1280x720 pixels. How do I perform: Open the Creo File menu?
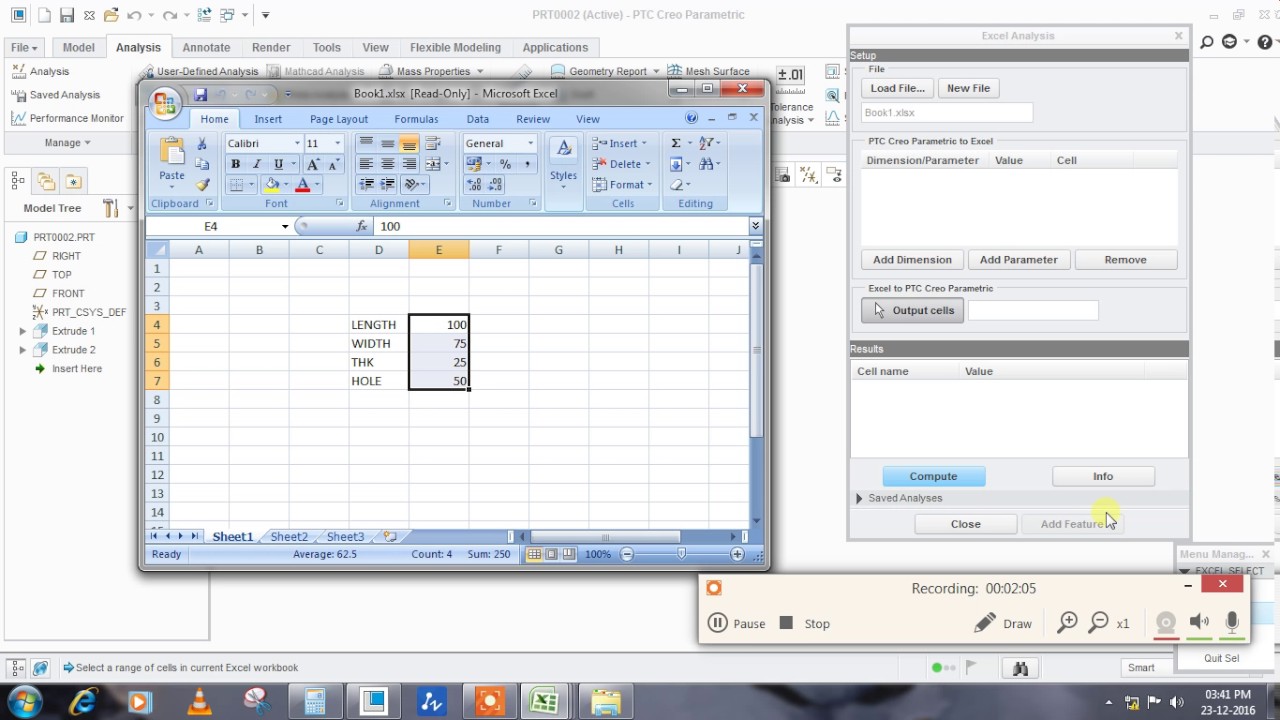24,47
